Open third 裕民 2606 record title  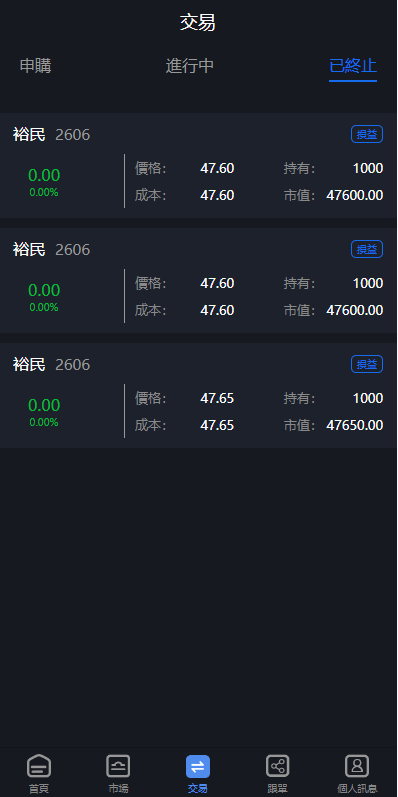click(x=51, y=364)
